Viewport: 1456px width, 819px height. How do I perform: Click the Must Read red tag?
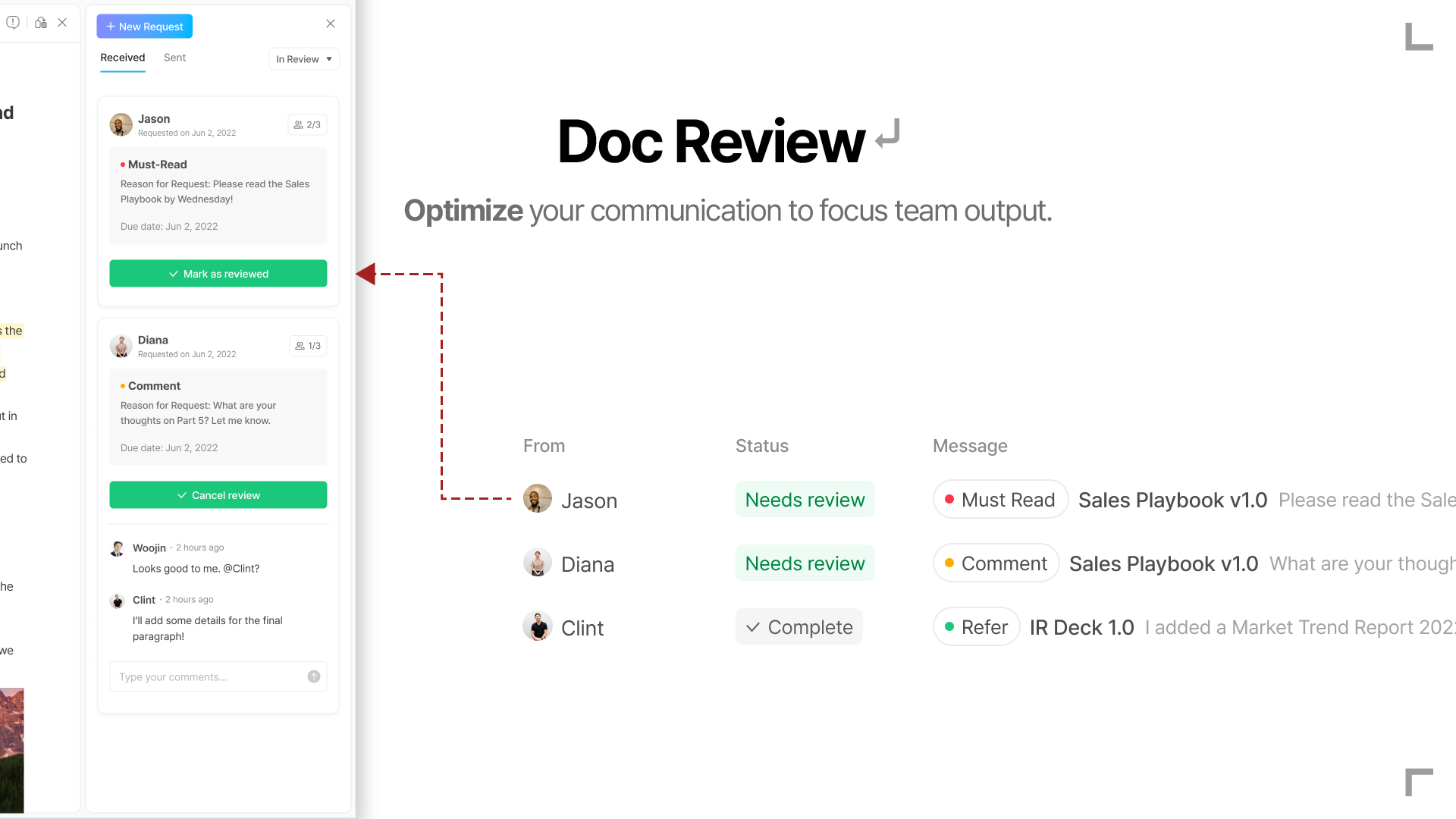click(x=999, y=500)
